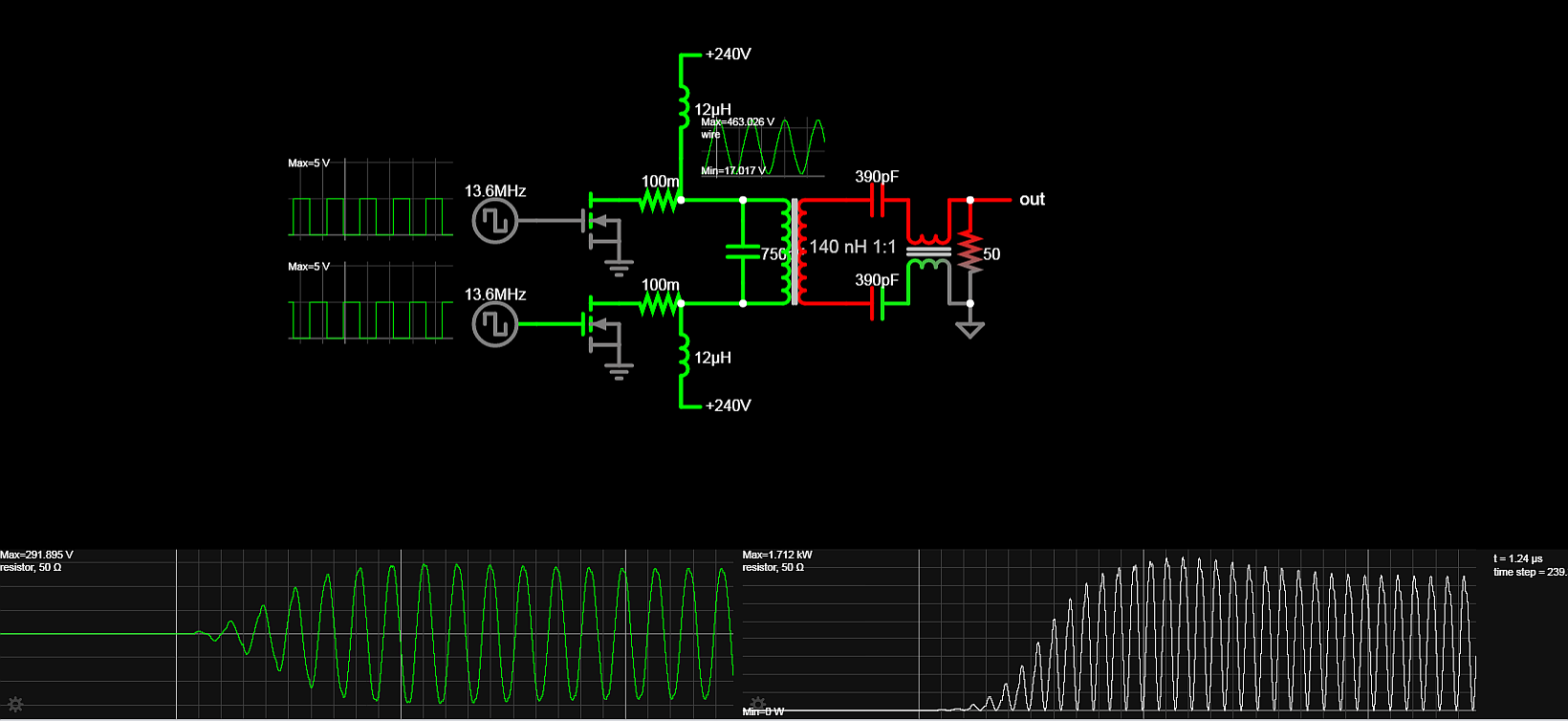Screen dimensions: 1568x721
Task: Select the lower 100m resistor
Action: (x=659, y=303)
